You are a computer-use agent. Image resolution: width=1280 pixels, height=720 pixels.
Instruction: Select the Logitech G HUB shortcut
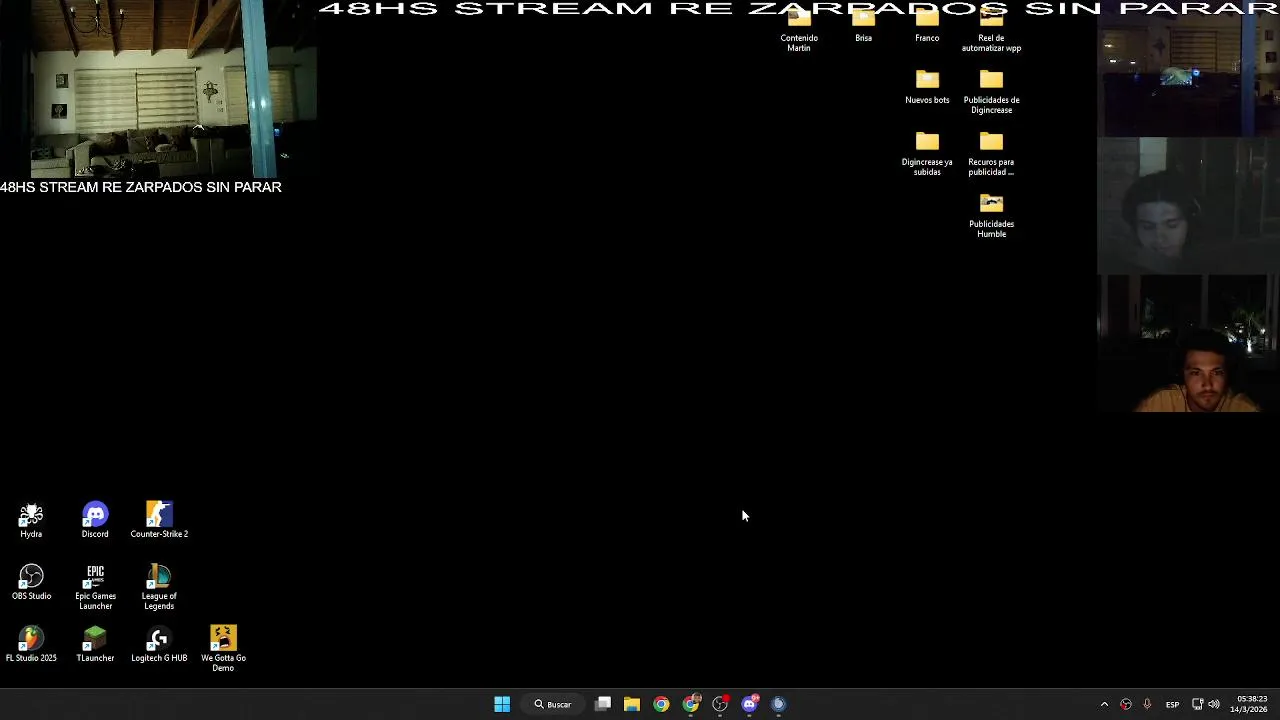coord(159,645)
